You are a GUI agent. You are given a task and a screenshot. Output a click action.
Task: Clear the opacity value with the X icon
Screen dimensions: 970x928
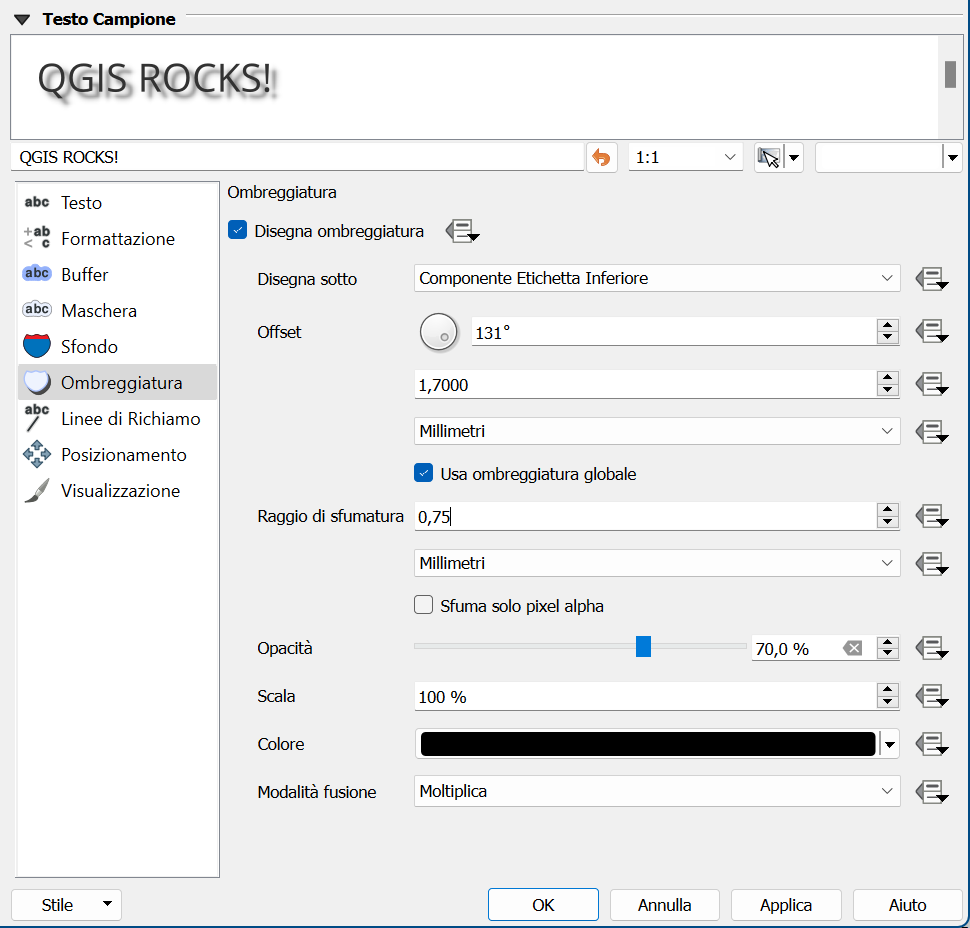[x=852, y=648]
